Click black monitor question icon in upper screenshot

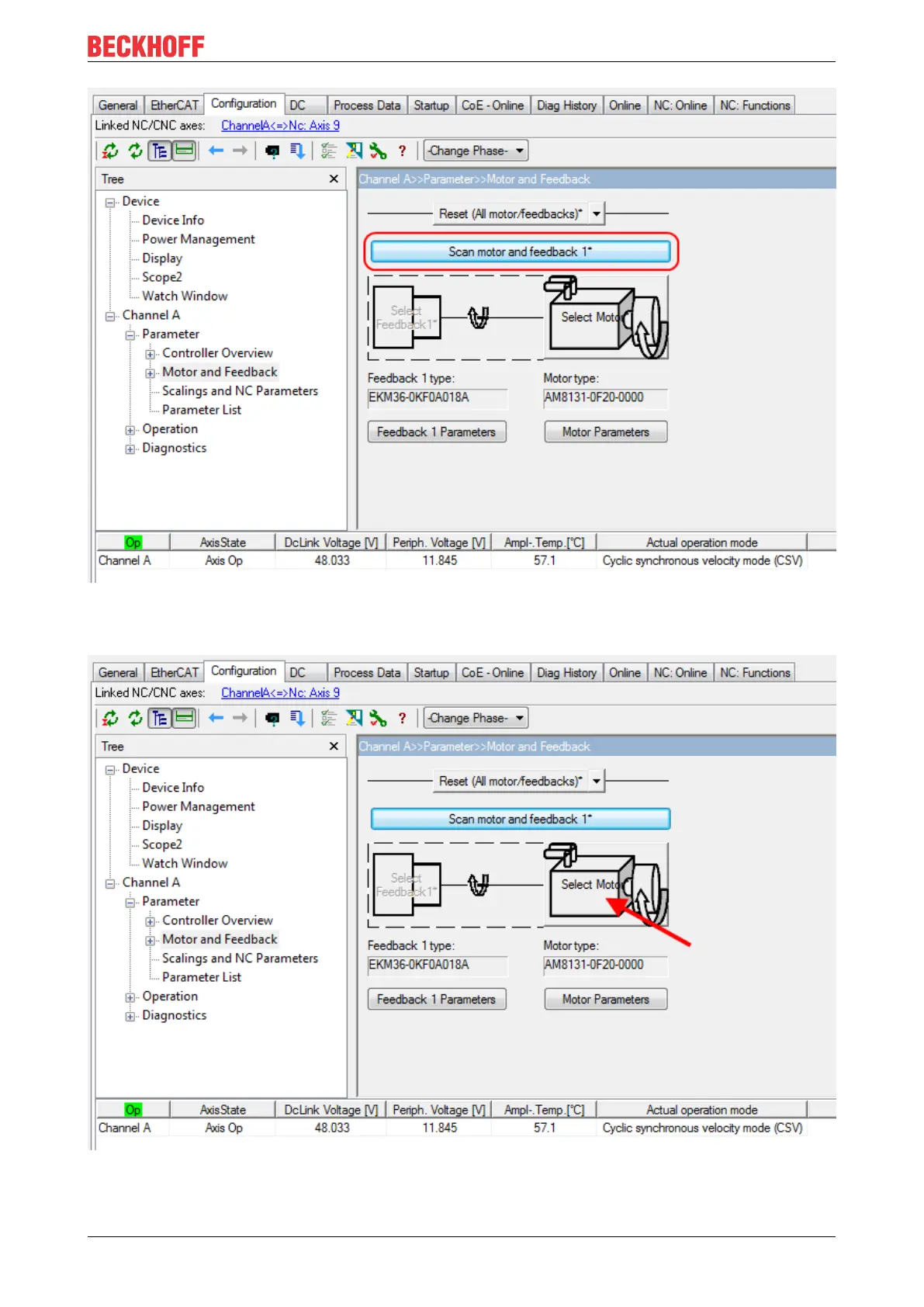point(272,151)
